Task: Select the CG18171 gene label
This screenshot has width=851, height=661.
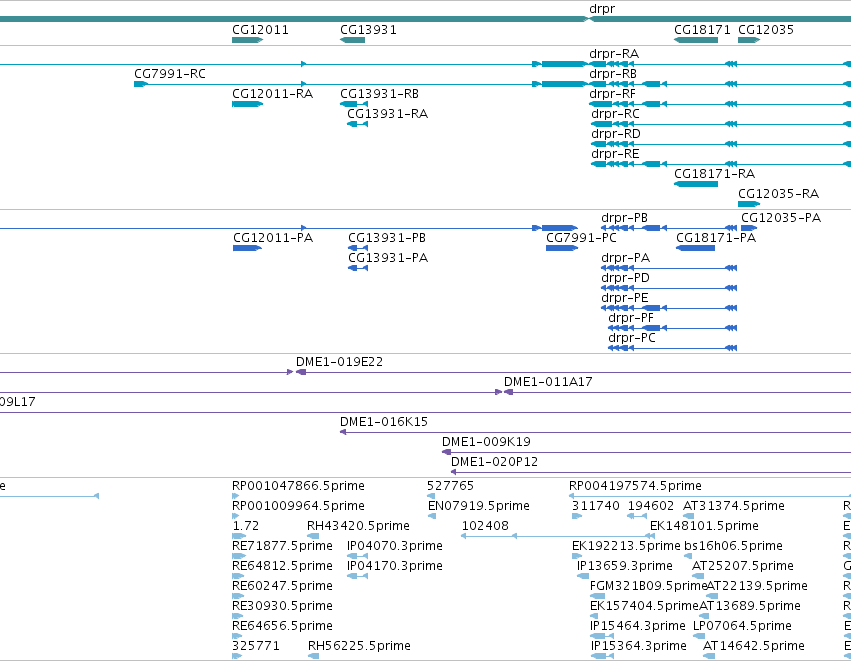Action: pyautogui.click(x=702, y=29)
